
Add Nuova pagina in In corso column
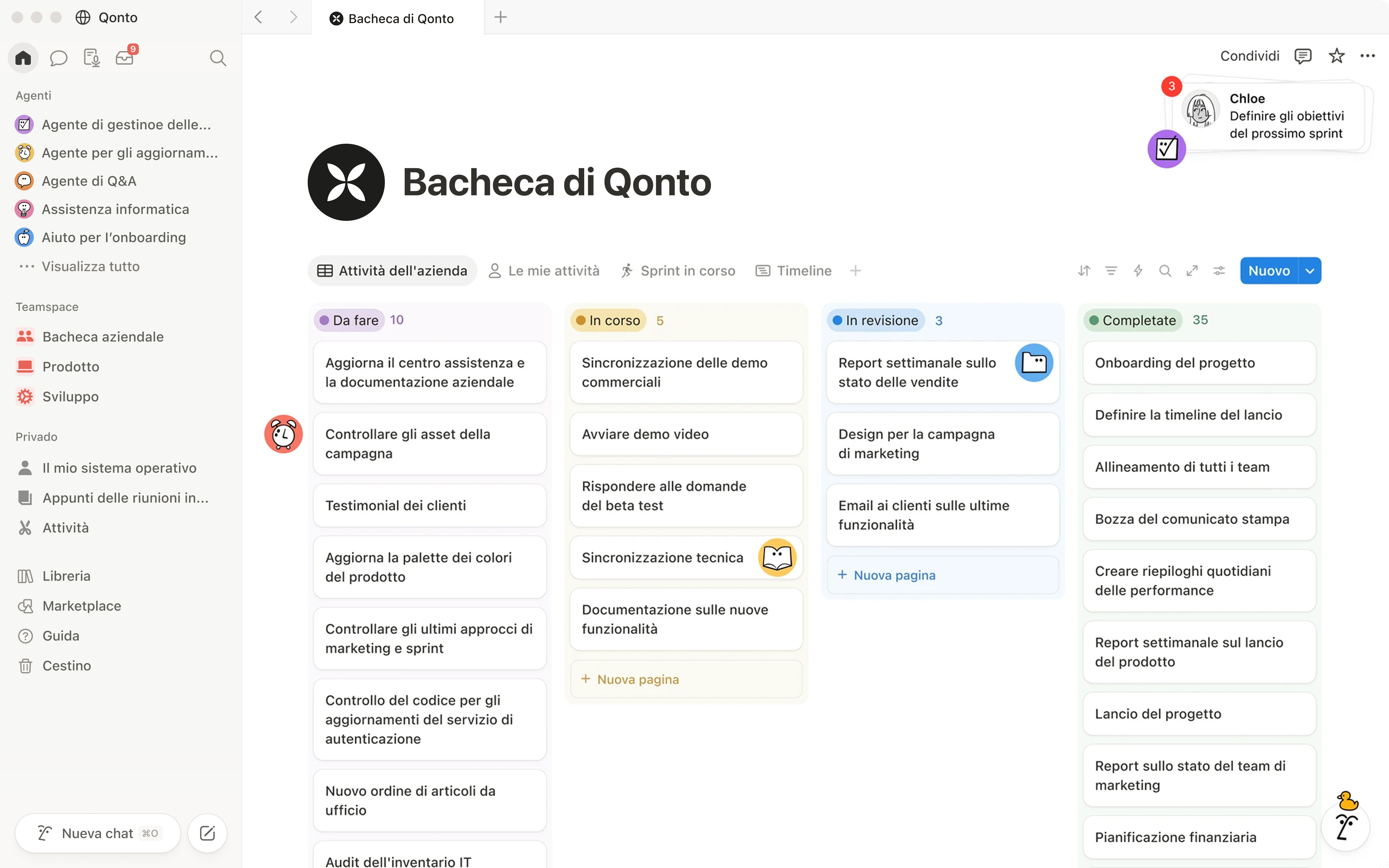coord(686,679)
